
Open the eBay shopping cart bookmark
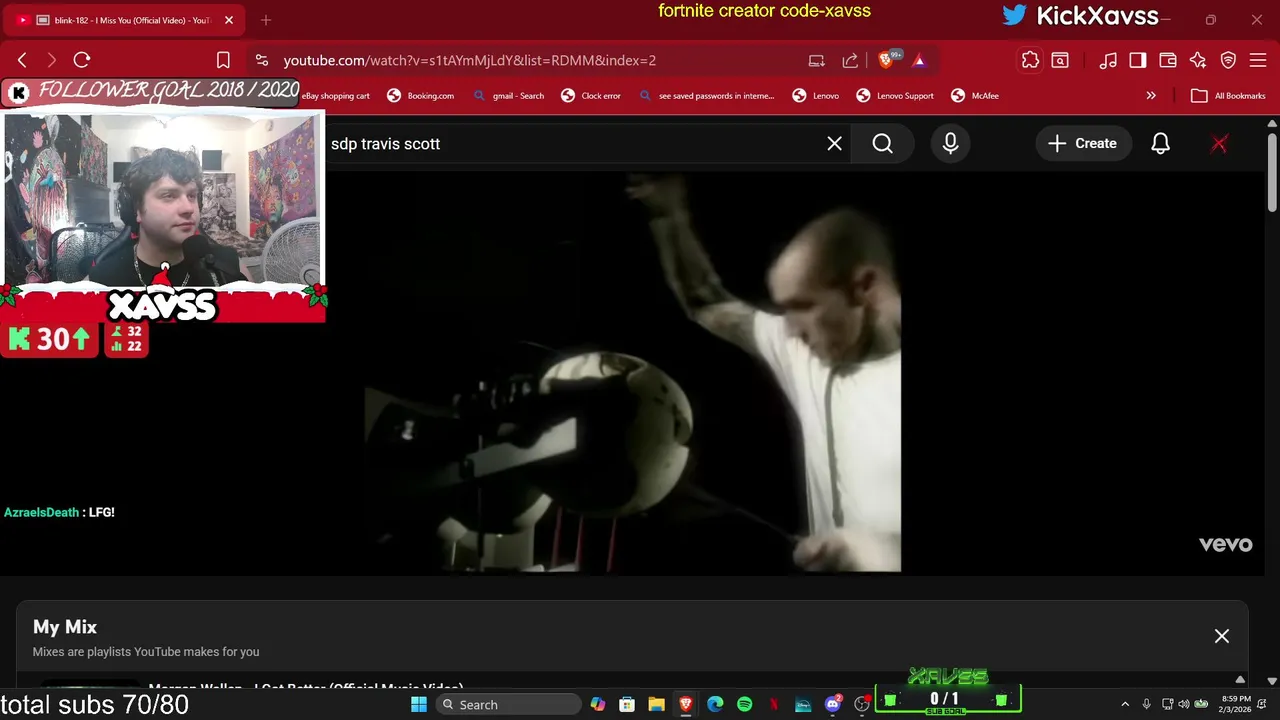coord(336,96)
